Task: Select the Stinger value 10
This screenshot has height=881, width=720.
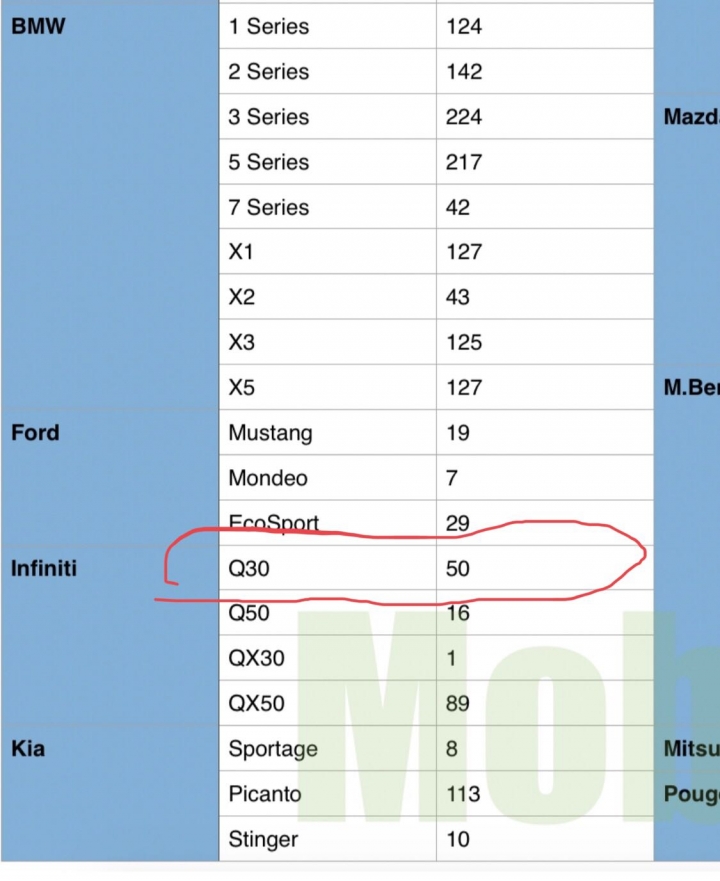Action: [x=458, y=839]
